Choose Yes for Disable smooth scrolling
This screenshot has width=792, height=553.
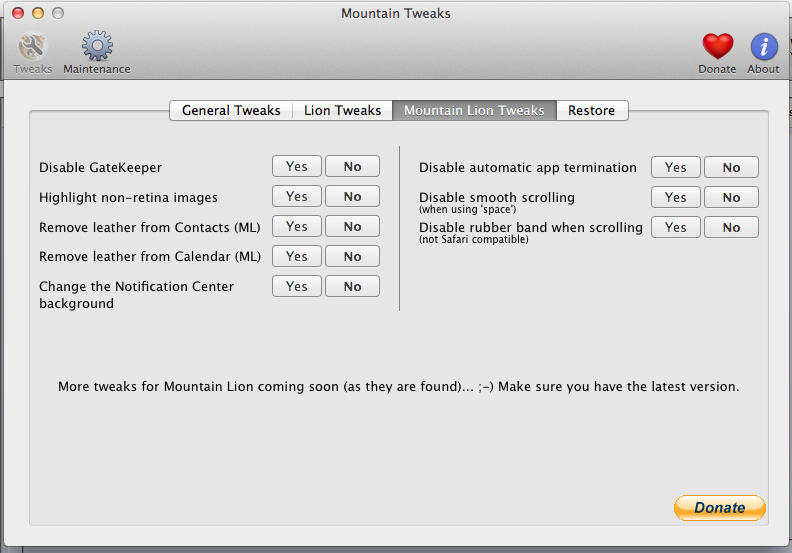675,197
